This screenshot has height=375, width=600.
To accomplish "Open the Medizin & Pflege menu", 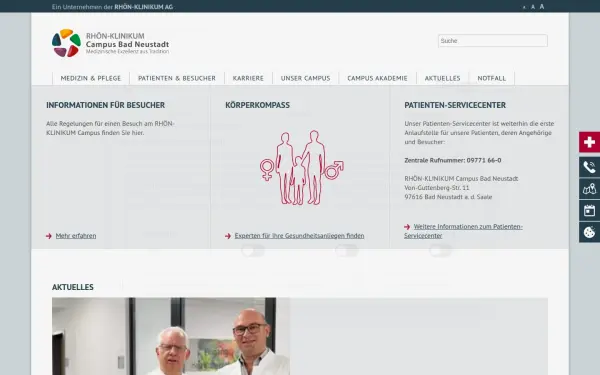I will [x=91, y=78].
